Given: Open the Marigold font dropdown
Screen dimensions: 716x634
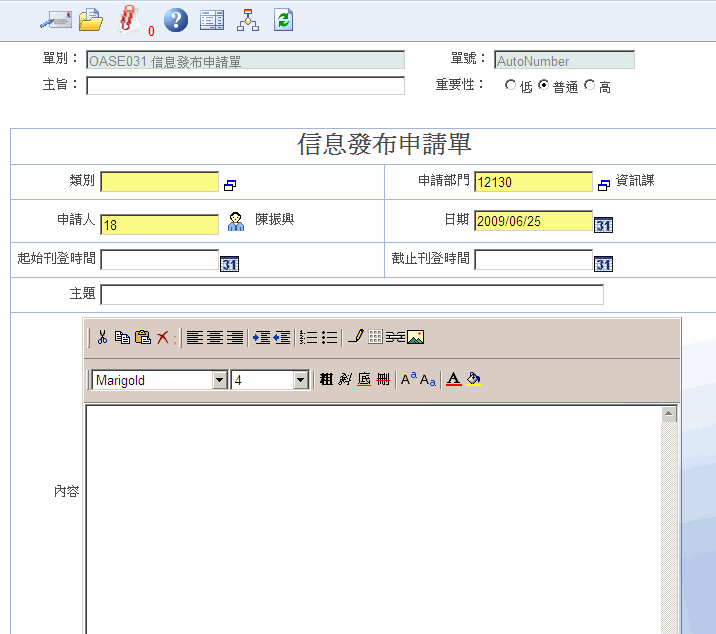Looking at the screenshot, I should click(x=219, y=380).
